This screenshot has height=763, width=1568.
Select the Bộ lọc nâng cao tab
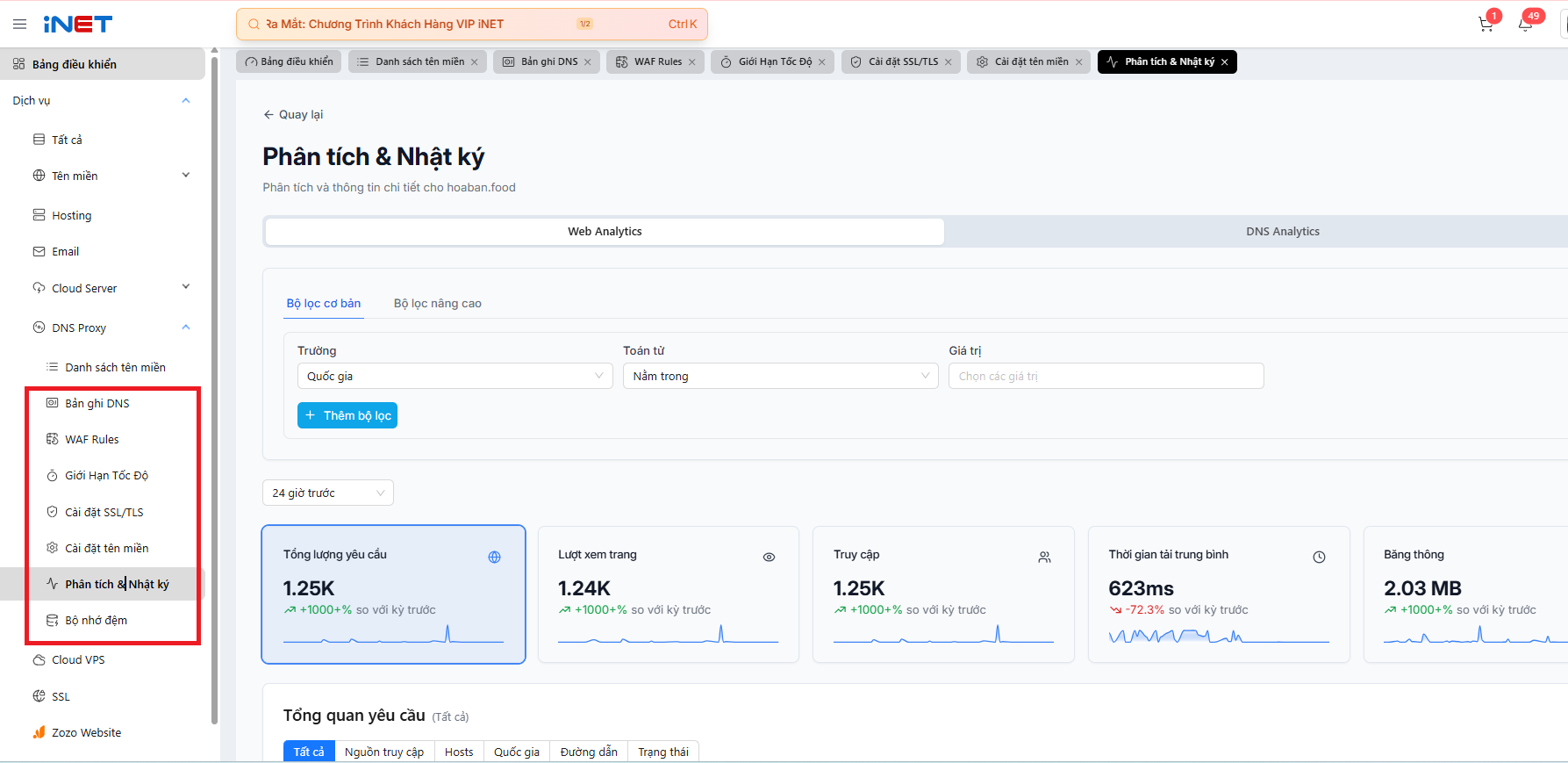click(438, 303)
